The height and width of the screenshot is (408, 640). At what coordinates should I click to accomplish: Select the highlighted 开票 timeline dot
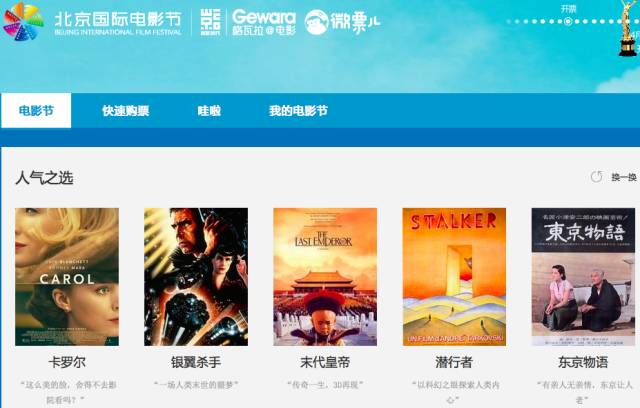[x=567, y=21]
